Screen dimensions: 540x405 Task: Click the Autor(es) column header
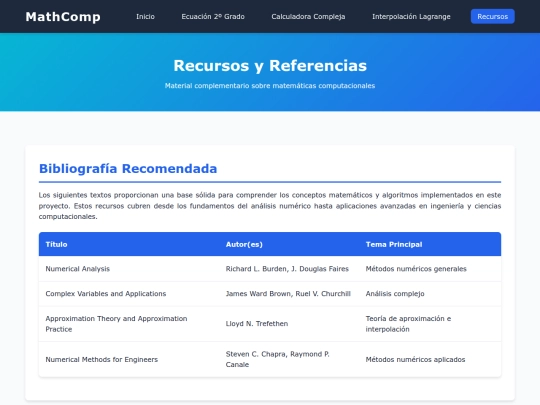289,244
